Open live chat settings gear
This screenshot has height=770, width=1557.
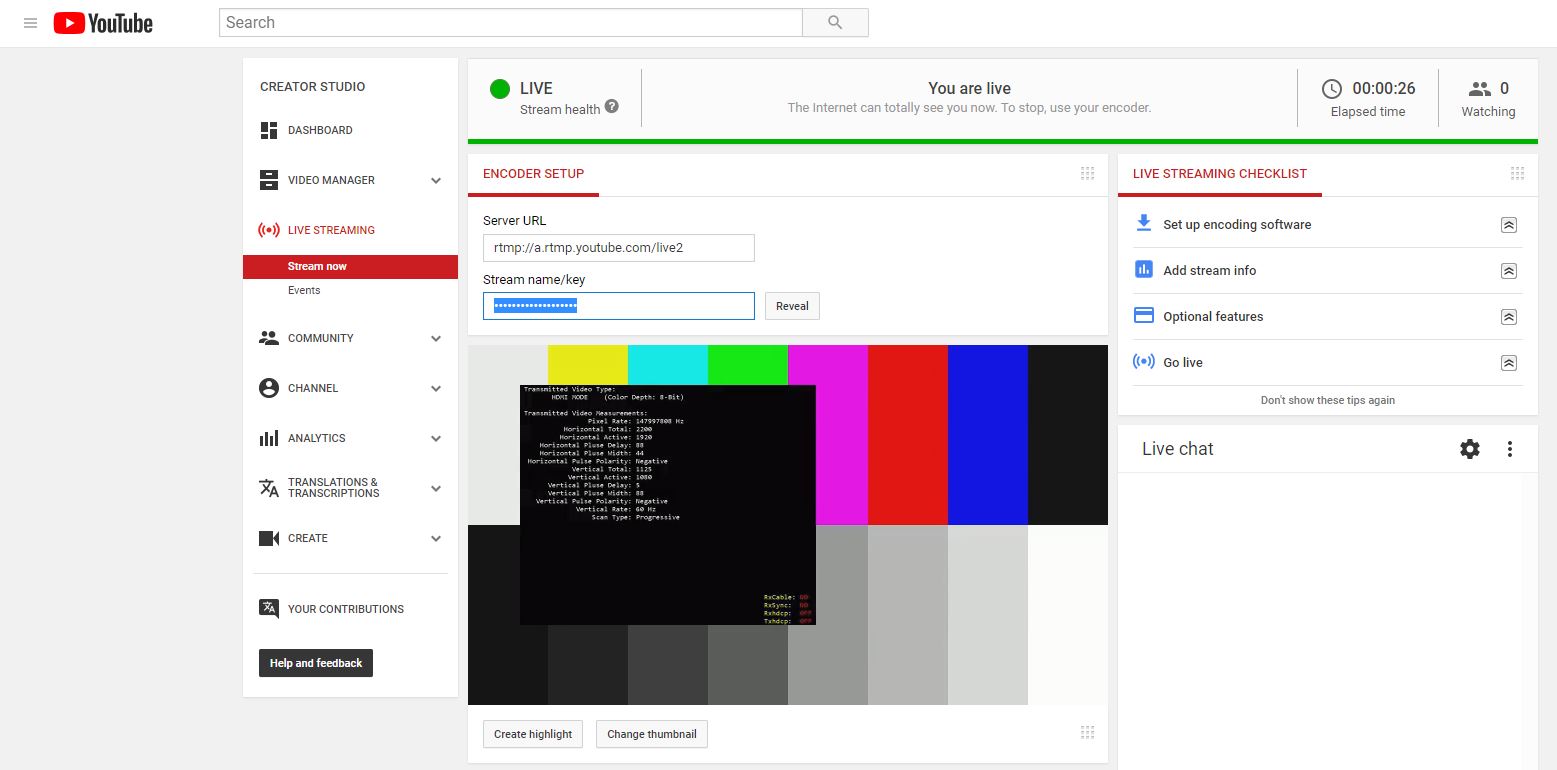point(1469,449)
